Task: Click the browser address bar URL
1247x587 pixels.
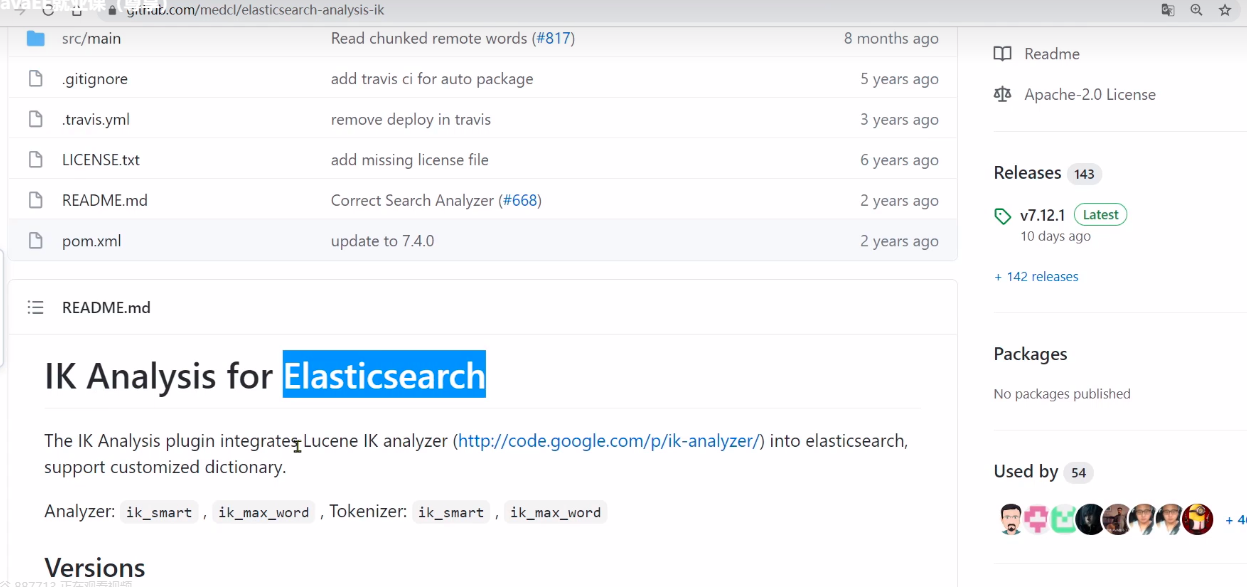Action: (x=255, y=10)
